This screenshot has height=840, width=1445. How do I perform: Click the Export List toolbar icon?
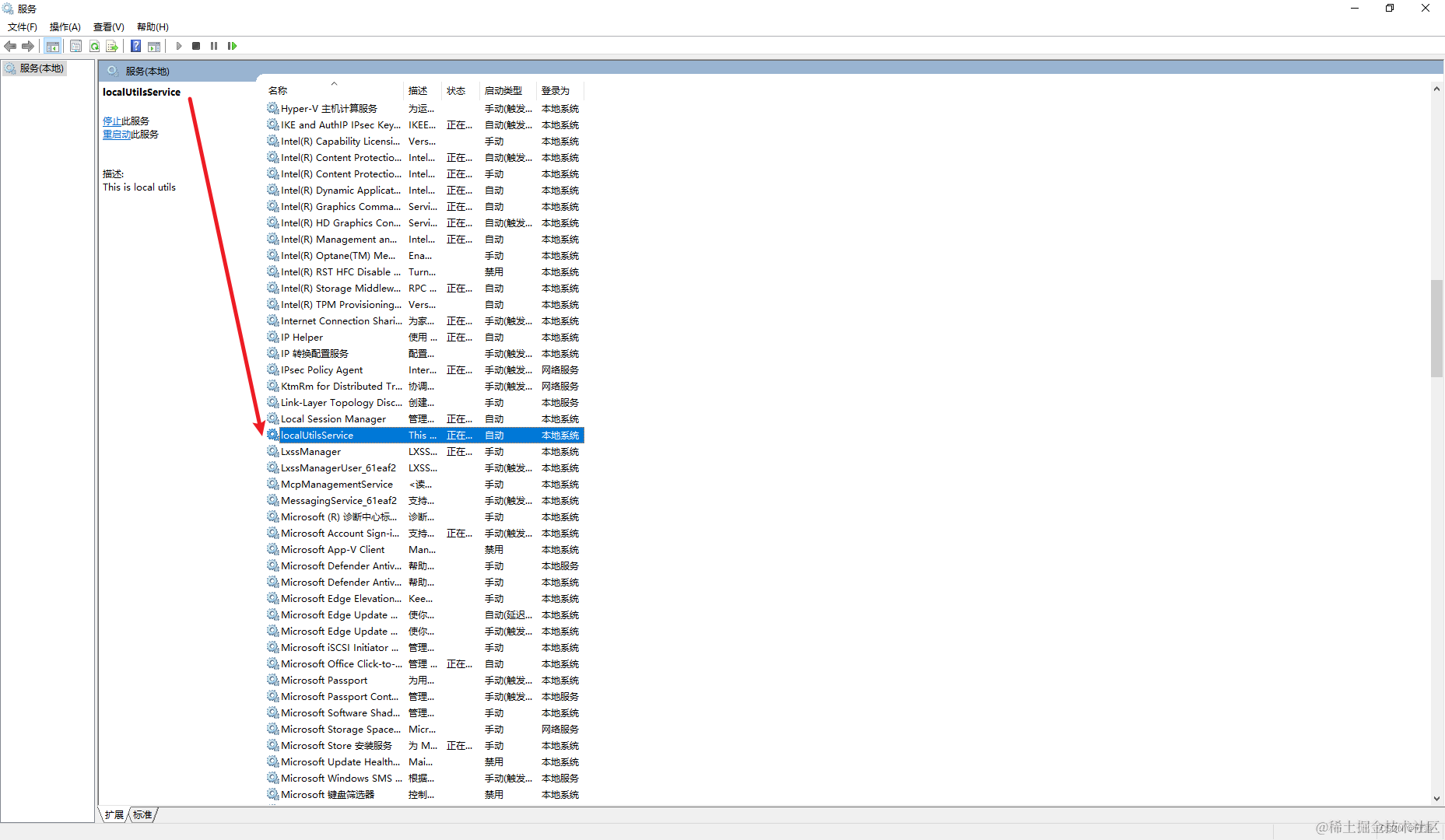tap(112, 46)
